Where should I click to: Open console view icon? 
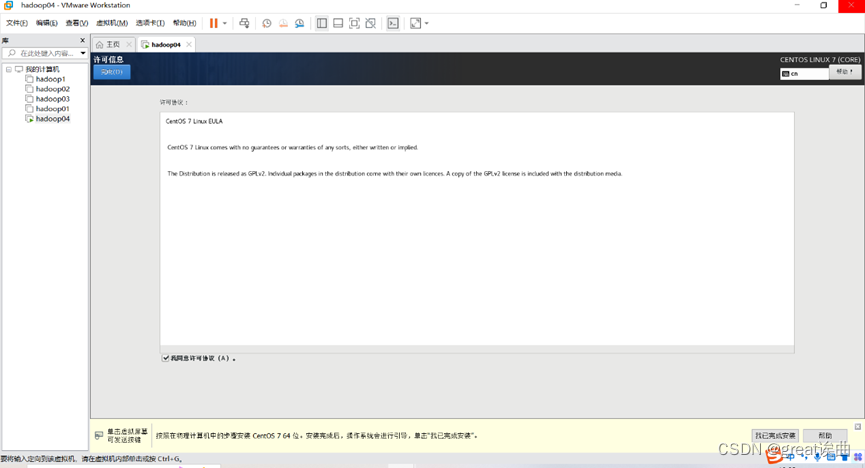point(393,23)
